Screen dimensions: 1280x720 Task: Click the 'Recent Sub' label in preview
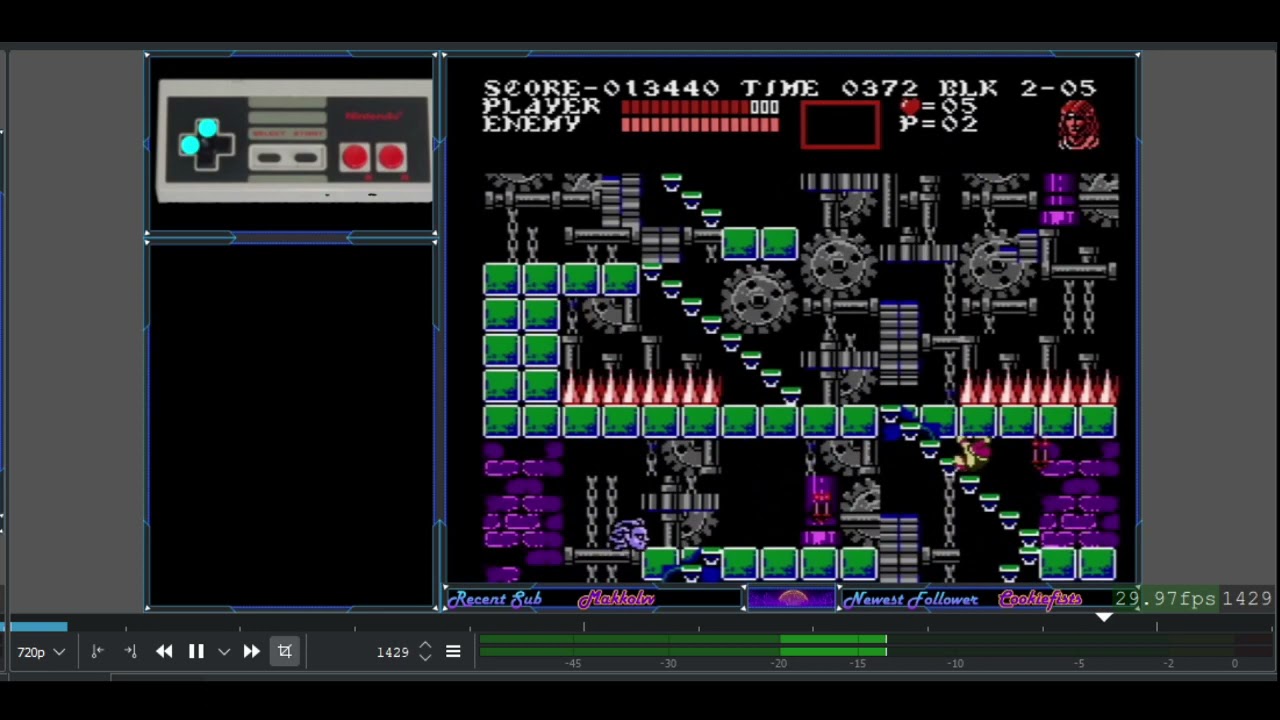[x=496, y=599]
